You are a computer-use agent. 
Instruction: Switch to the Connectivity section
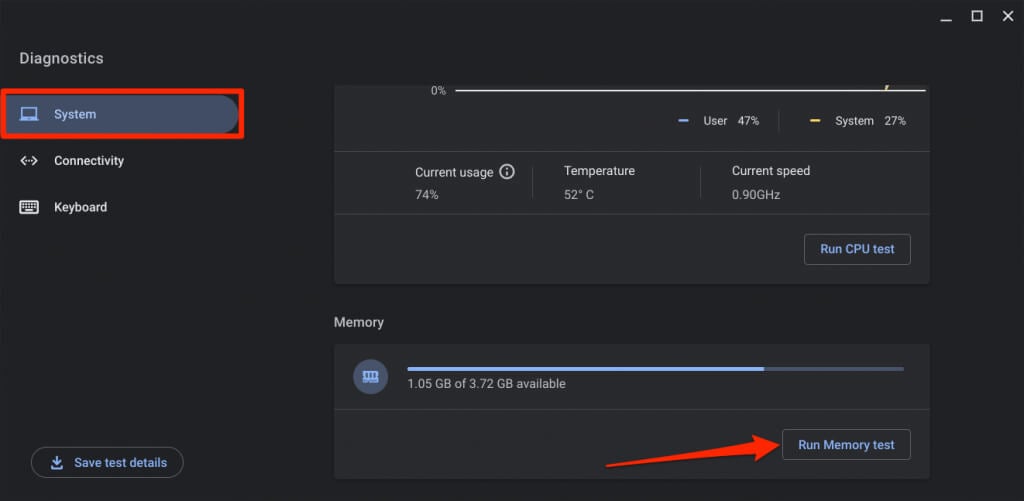point(89,161)
